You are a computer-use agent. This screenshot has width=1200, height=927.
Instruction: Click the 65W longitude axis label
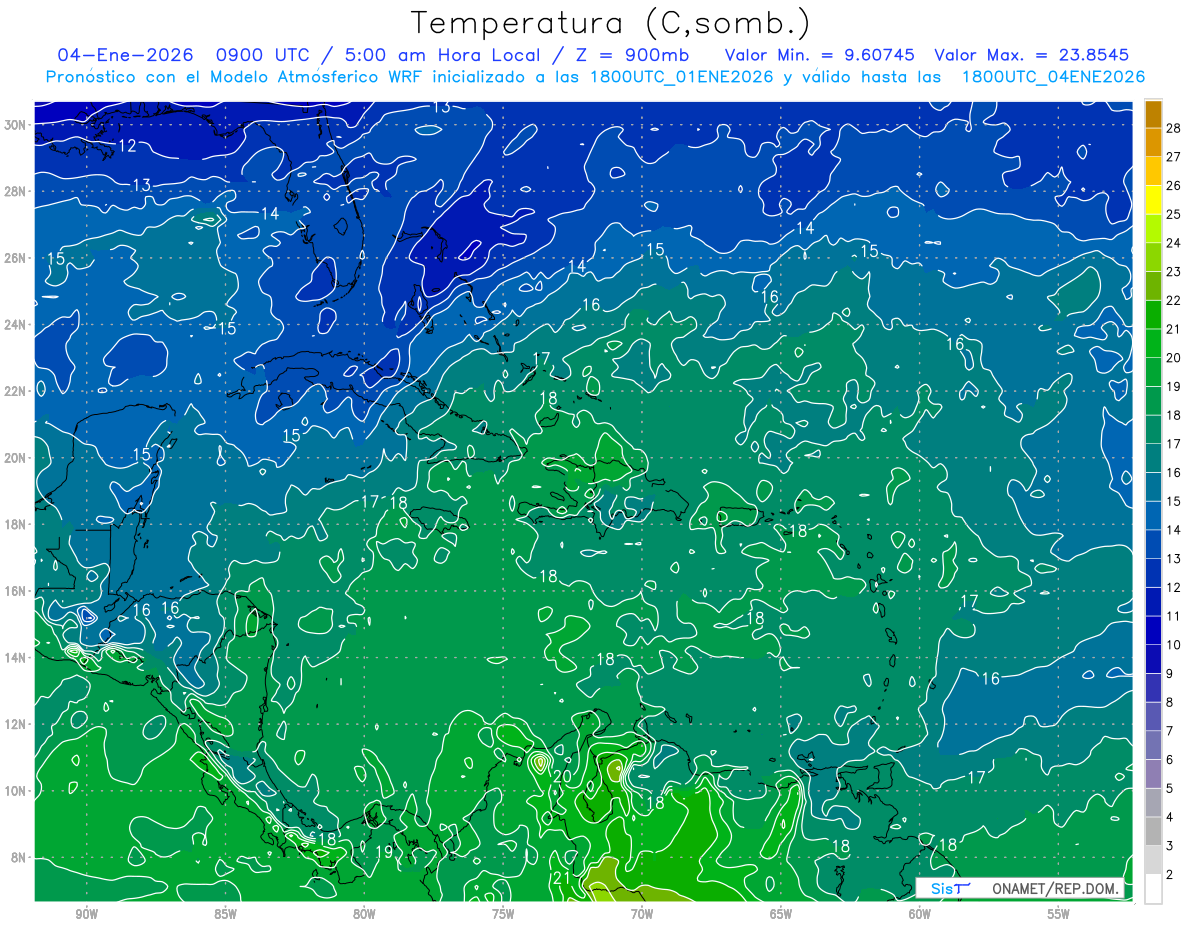coord(781,915)
